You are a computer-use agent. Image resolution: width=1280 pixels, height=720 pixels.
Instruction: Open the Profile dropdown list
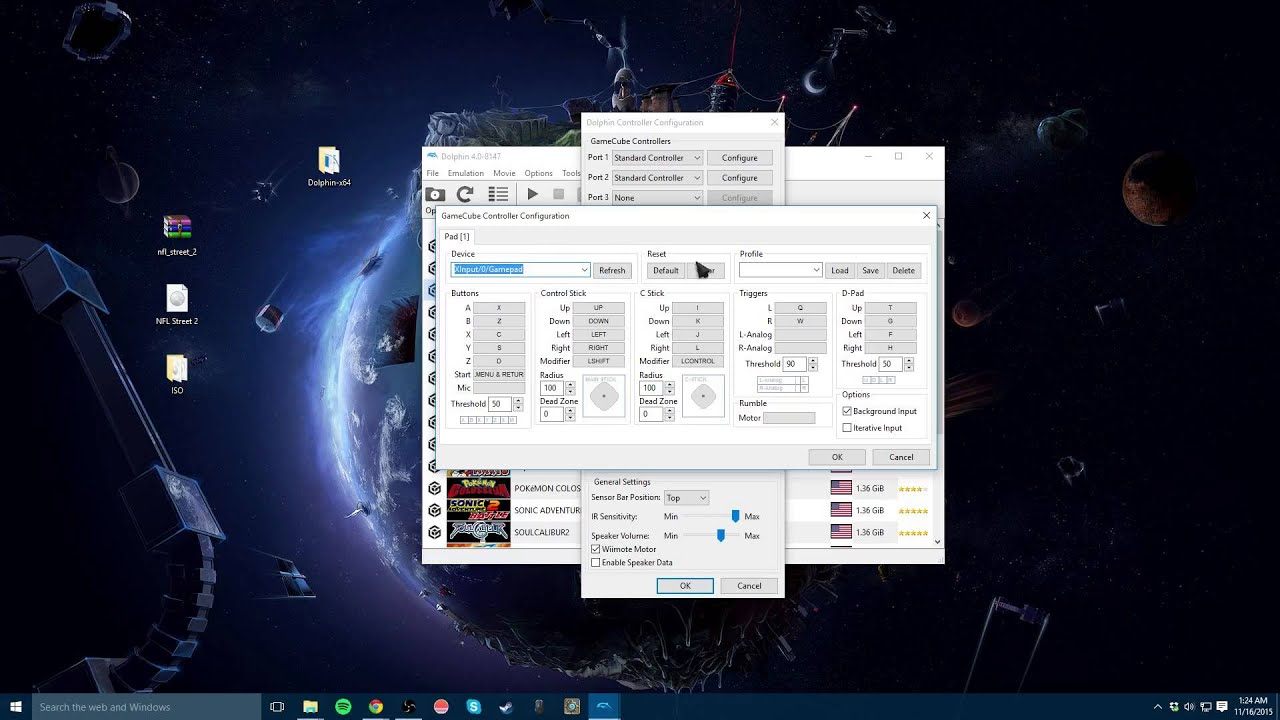[816, 270]
